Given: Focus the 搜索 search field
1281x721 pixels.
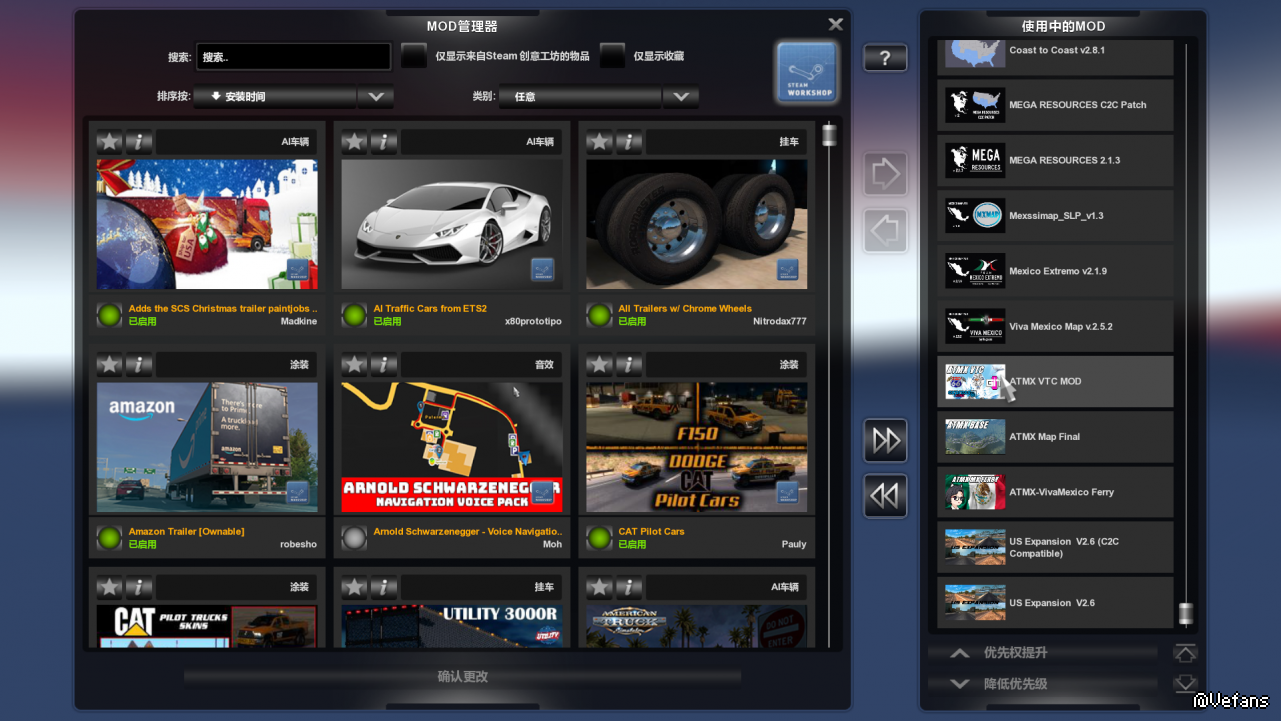Looking at the screenshot, I should pos(293,57).
